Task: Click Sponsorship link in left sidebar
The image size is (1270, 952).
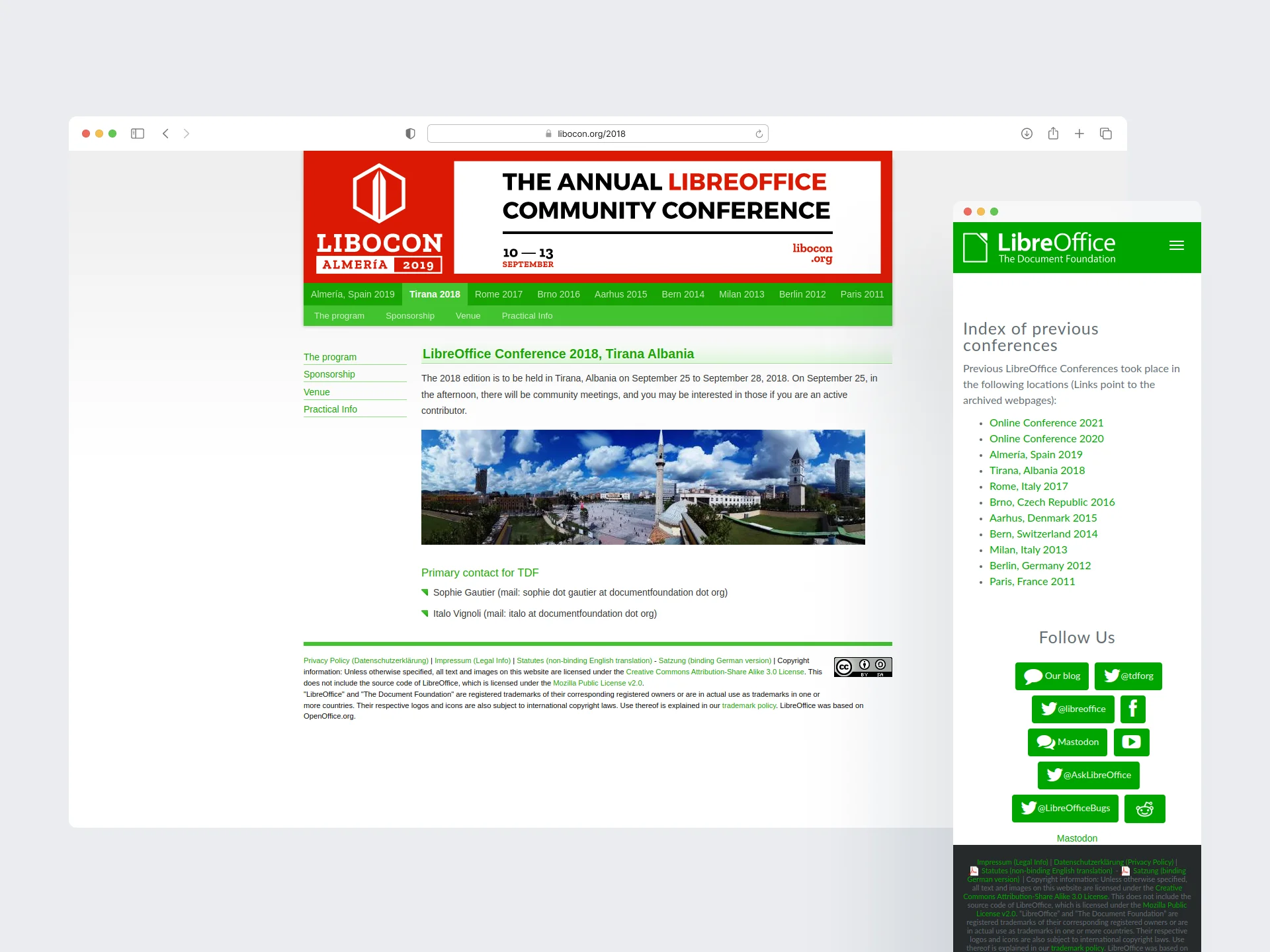Action: pyautogui.click(x=329, y=374)
